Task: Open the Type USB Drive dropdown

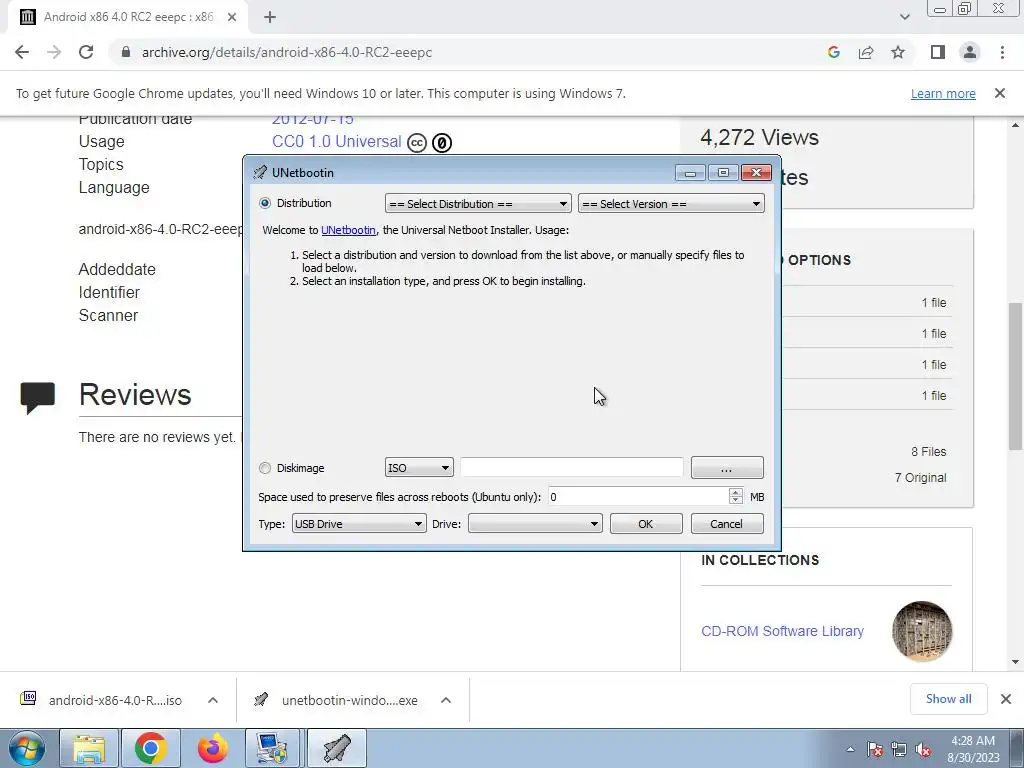Action: pyautogui.click(x=359, y=524)
